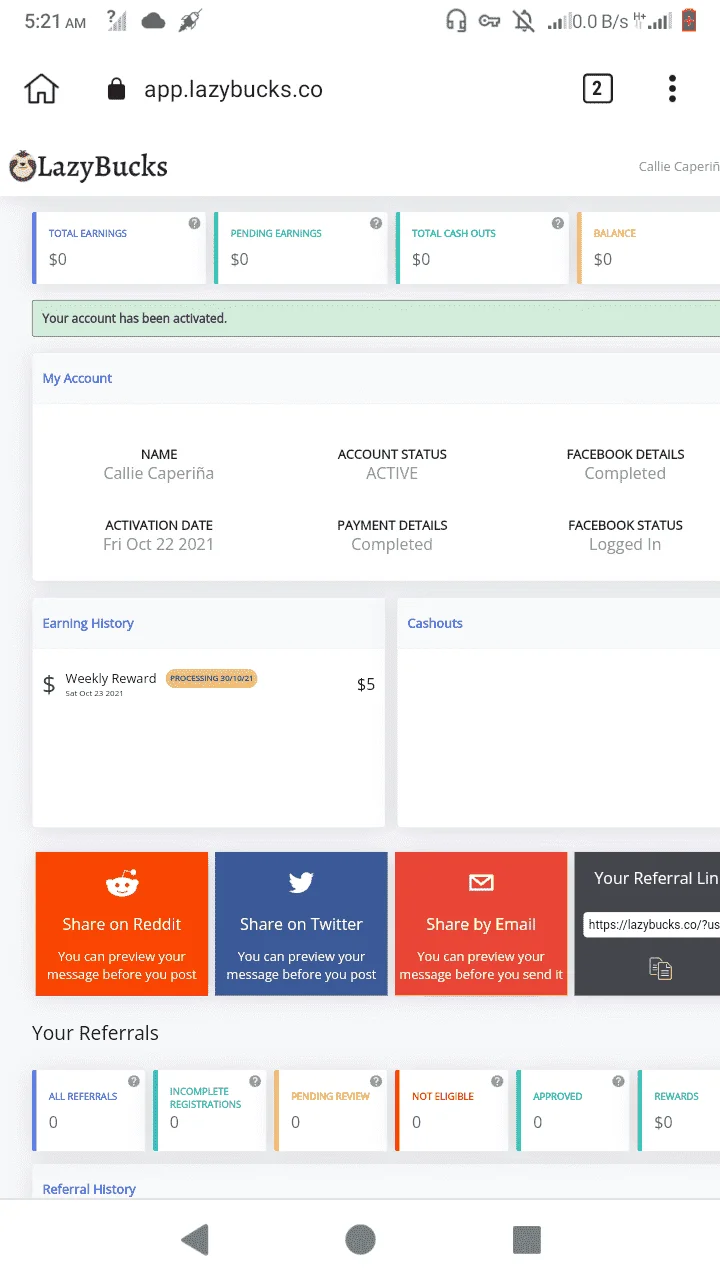Click the email envelope icon

point(481,882)
